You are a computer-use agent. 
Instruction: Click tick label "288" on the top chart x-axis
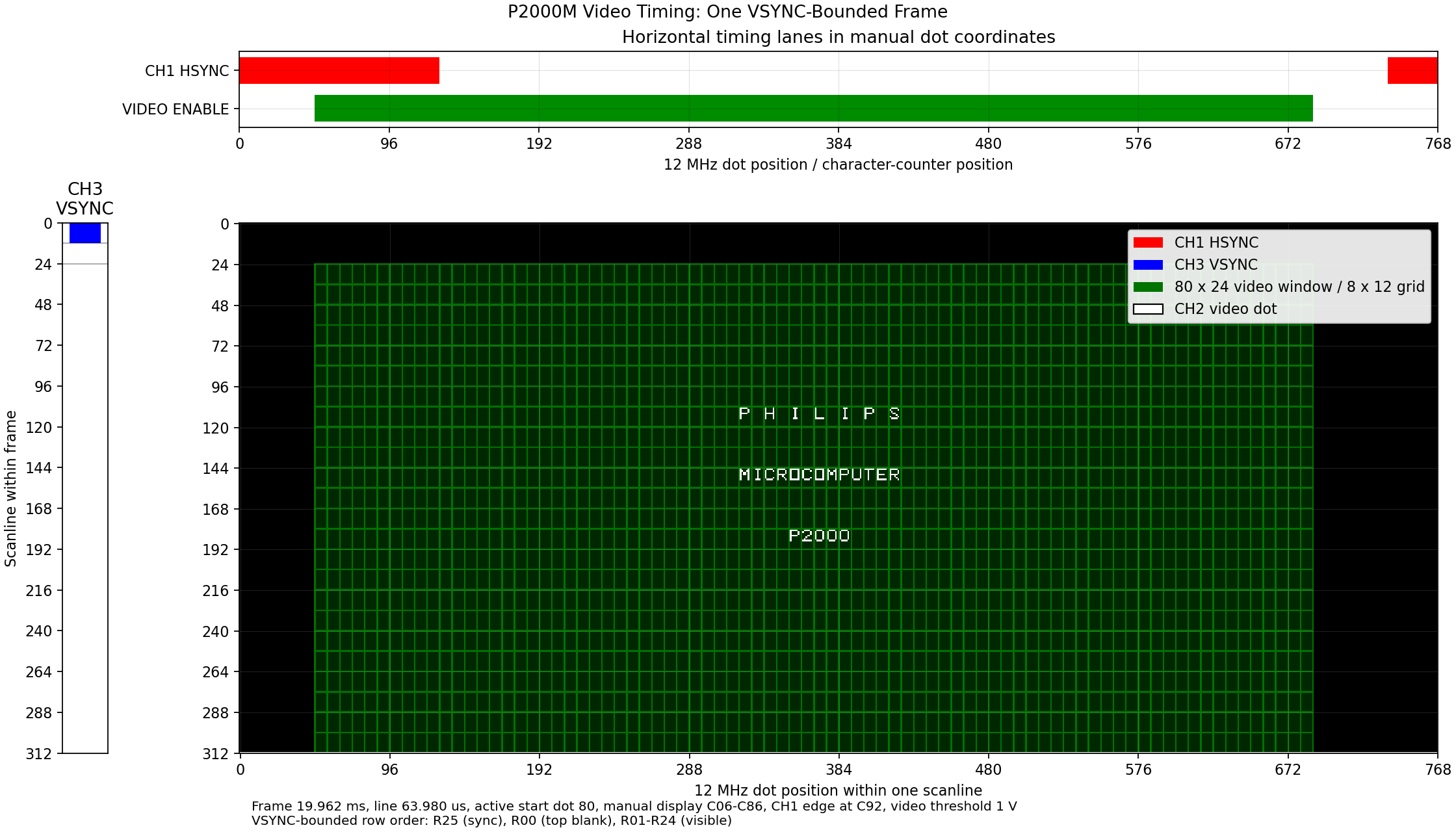click(689, 144)
